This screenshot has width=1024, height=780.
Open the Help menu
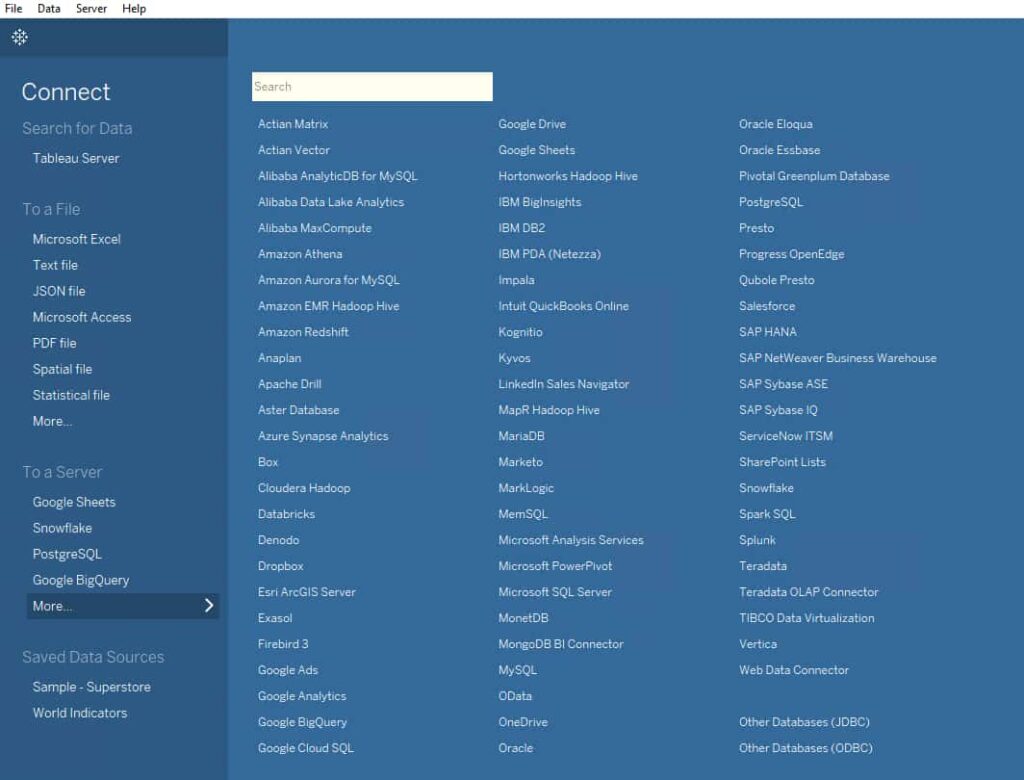[x=134, y=8]
